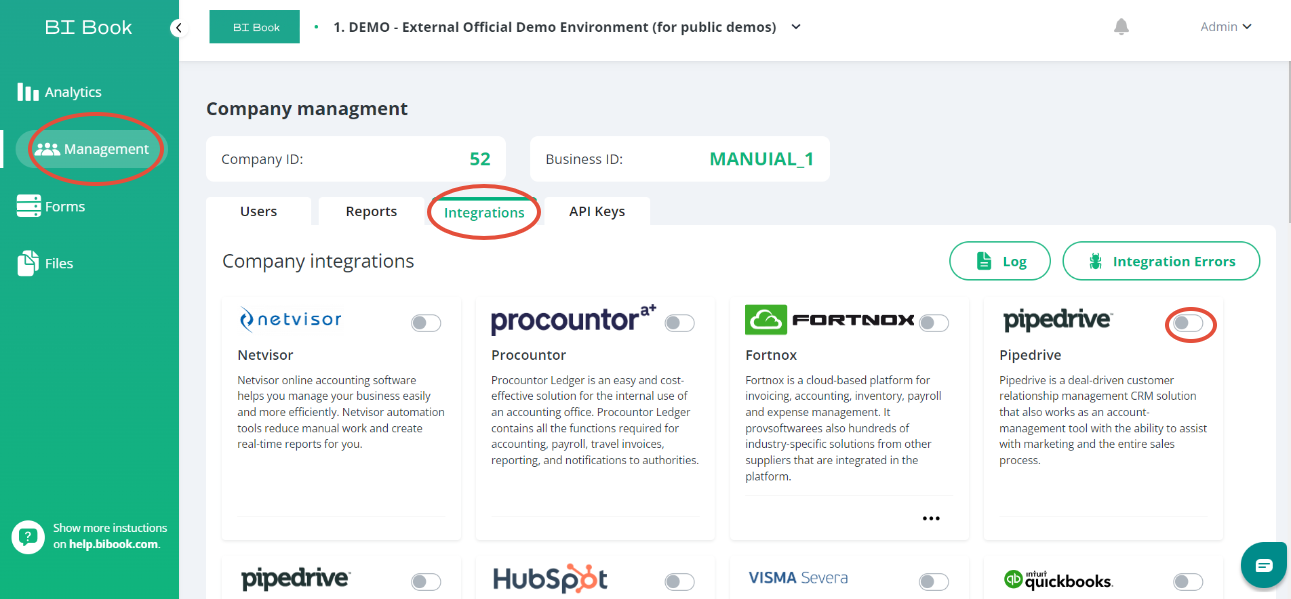Expand the demo environment selector dropdown
This screenshot has width=1291, height=599.
click(x=796, y=27)
